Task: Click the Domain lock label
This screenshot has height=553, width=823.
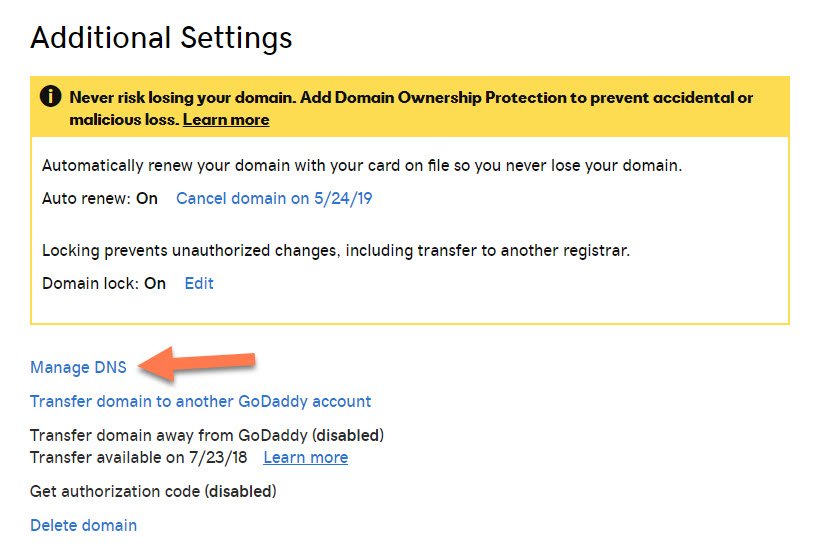Action: (x=90, y=283)
